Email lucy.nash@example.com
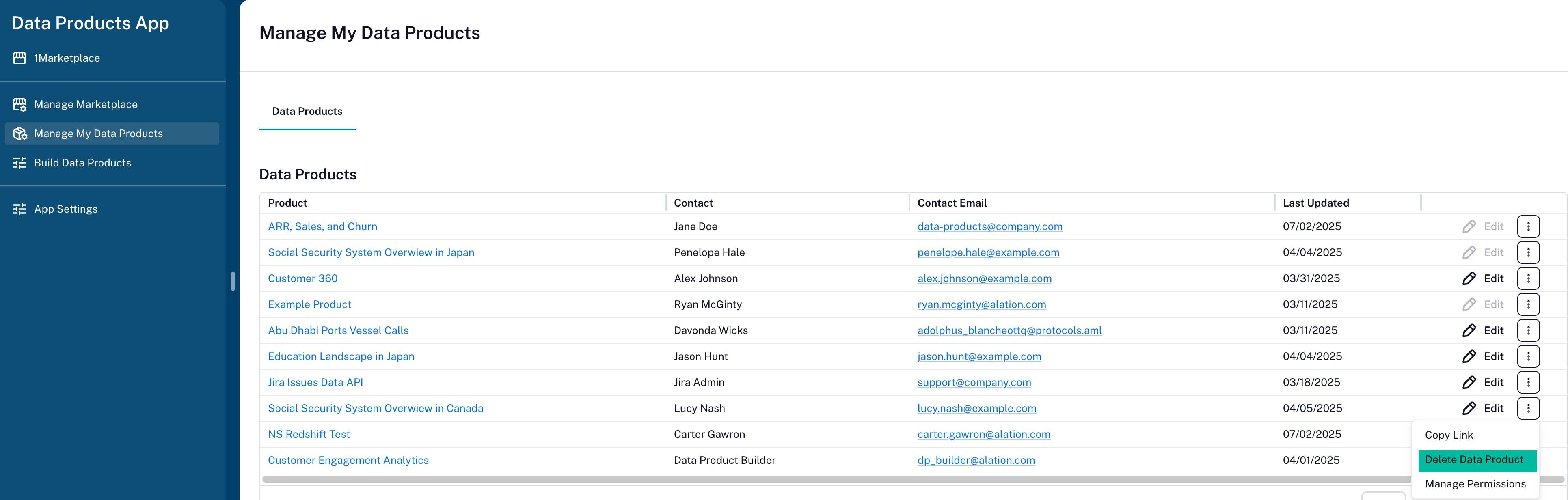Screen dimensions: 1568x500 click(x=976, y=408)
